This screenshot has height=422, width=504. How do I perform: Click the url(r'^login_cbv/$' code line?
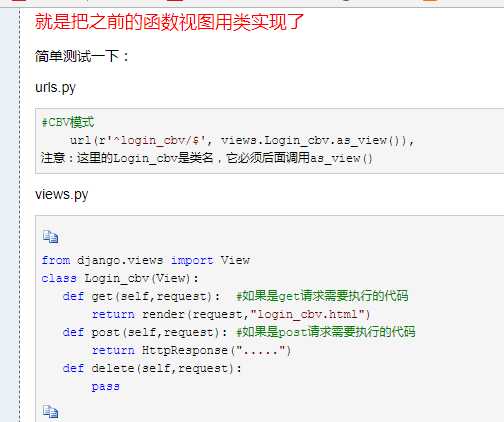pos(242,140)
